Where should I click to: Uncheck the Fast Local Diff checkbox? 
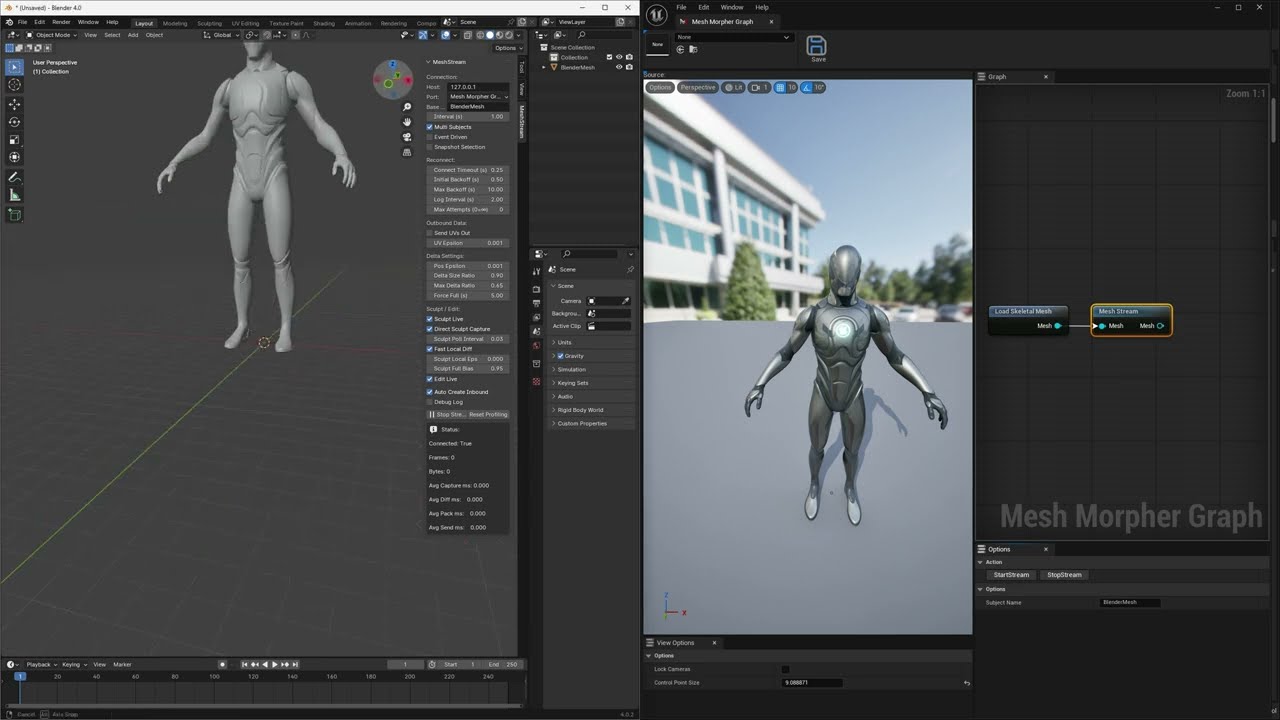point(430,349)
